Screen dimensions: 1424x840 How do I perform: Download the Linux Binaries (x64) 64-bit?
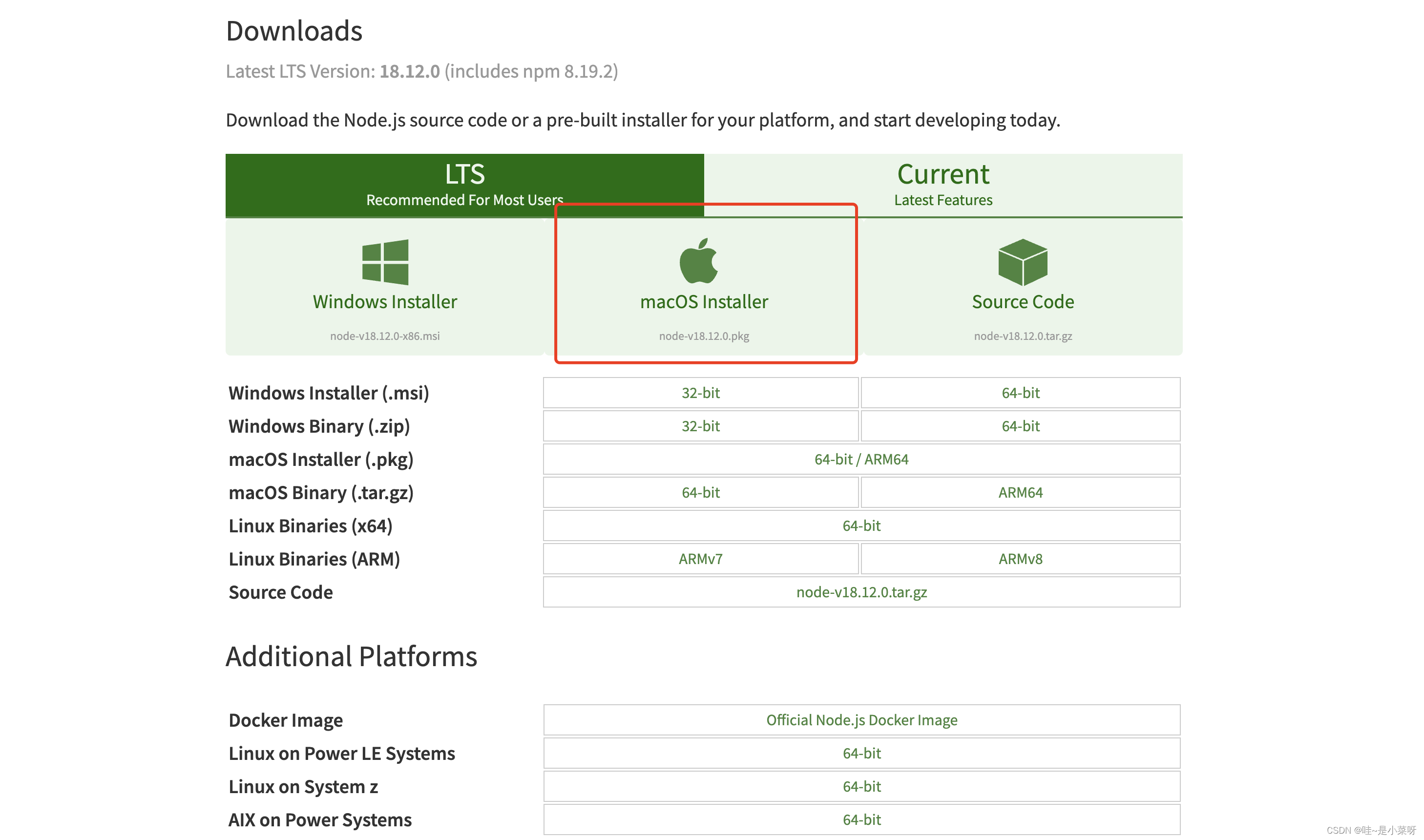(x=861, y=526)
